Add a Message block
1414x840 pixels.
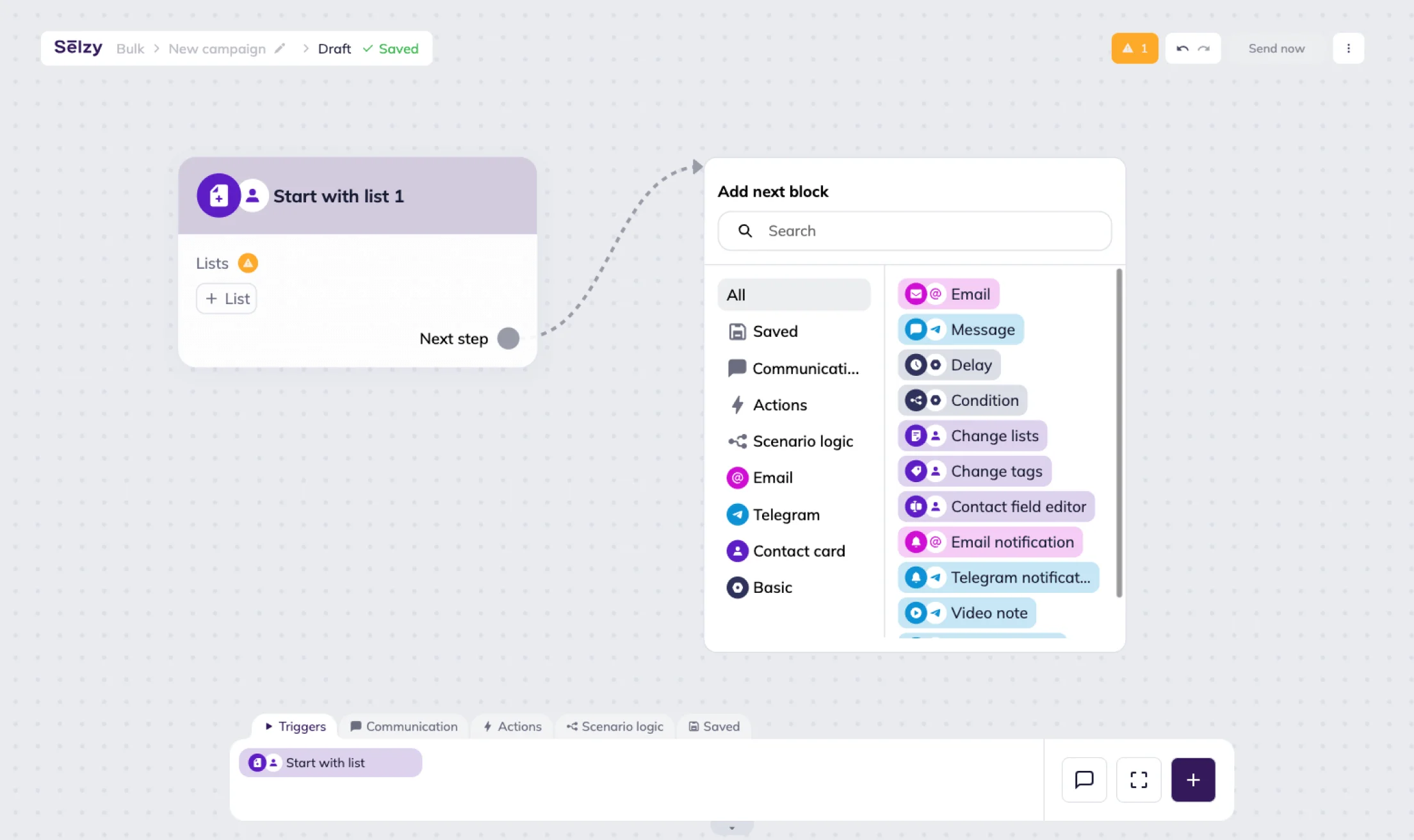point(961,330)
